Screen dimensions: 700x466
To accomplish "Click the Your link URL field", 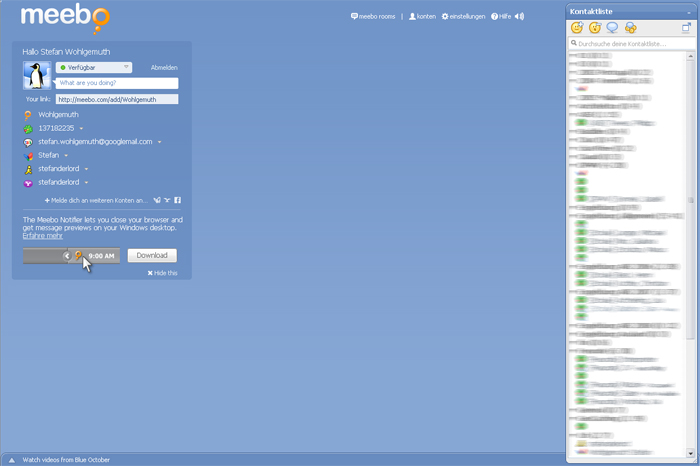I will pos(117,99).
